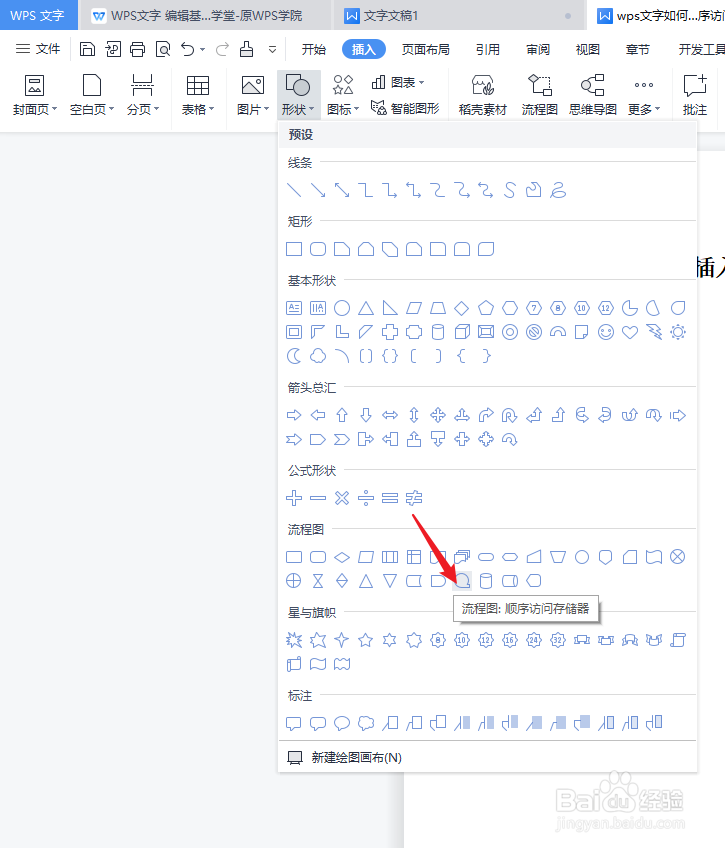Select the up arrow shape in 箭头总汇
Screen dimensions: 725x848
(342, 415)
